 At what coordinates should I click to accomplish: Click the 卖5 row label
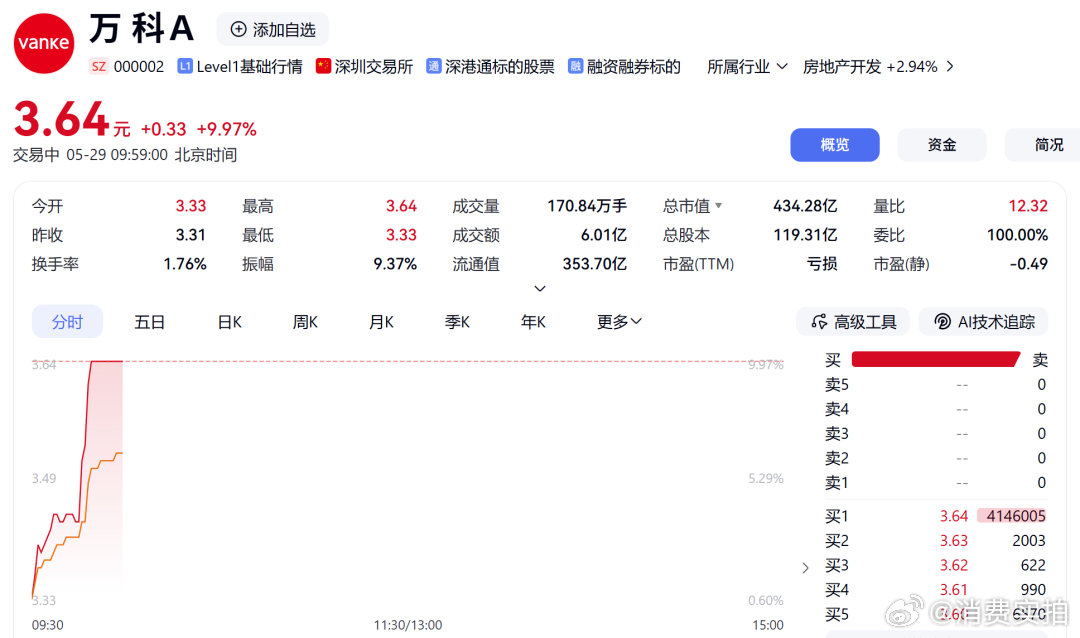click(x=837, y=384)
